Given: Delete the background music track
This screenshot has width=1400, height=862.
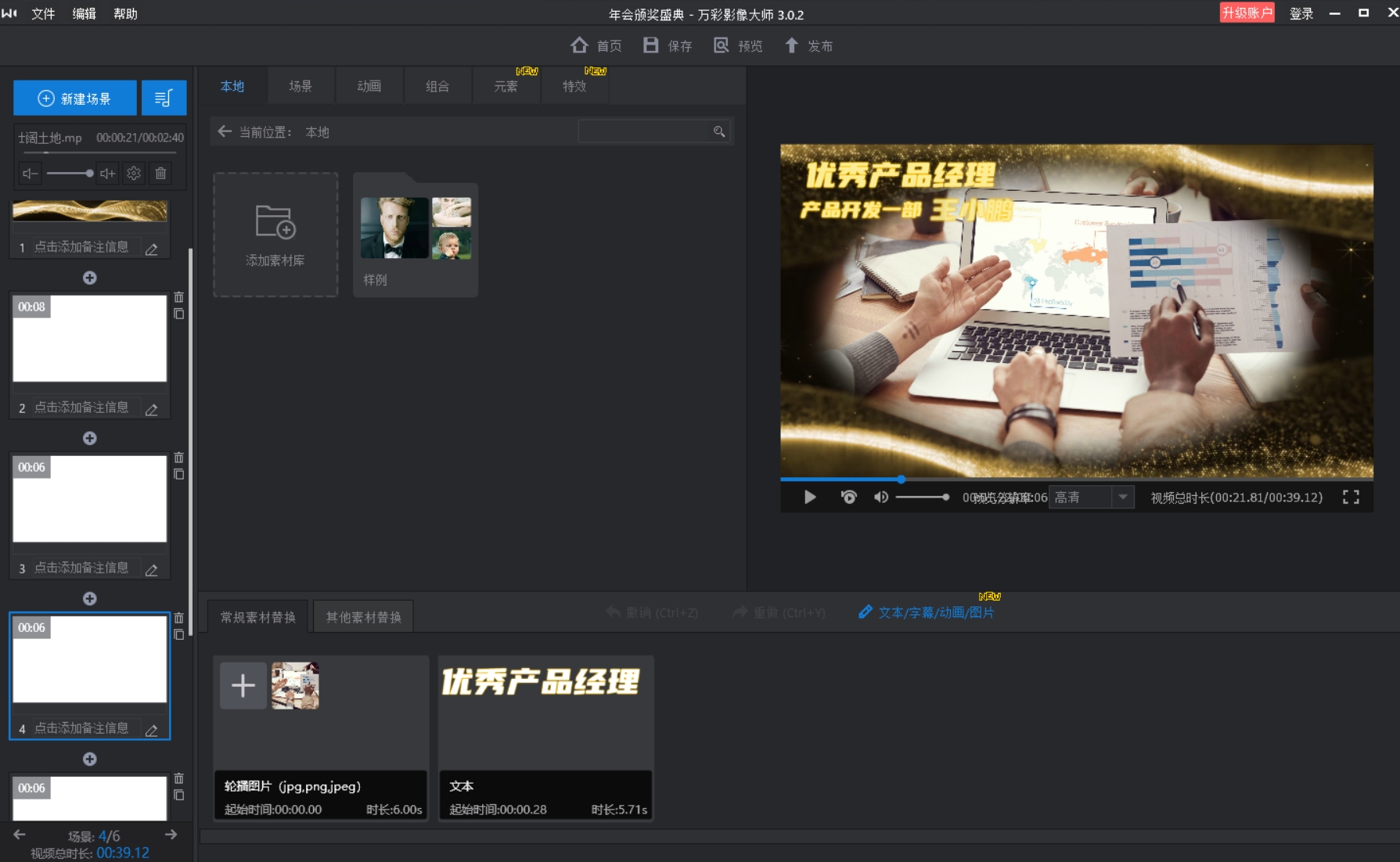Looking at the screenshot, I should point(160,173).
